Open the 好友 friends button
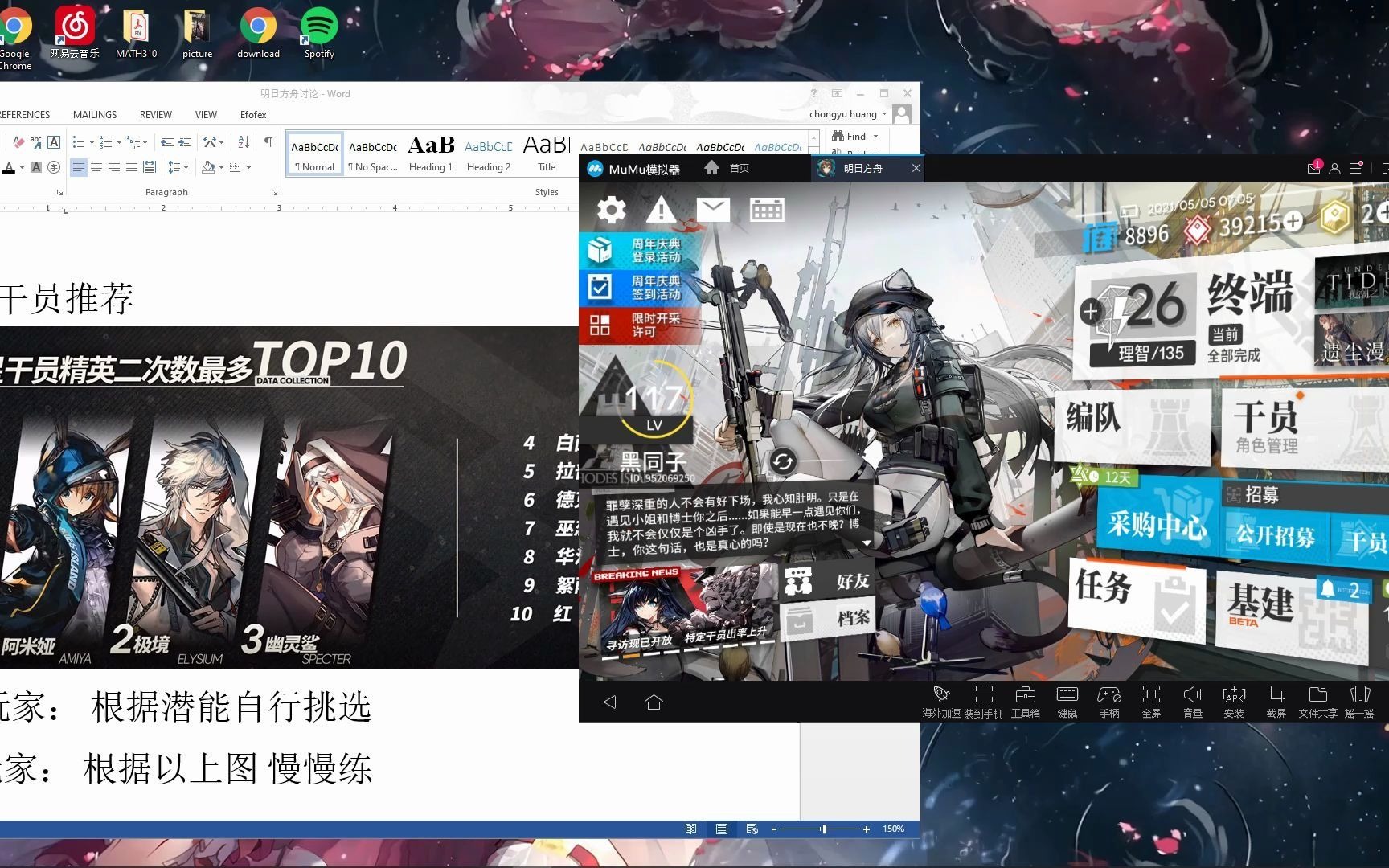The width and height of the screenshot is (1389, 868). pos(827,581)
